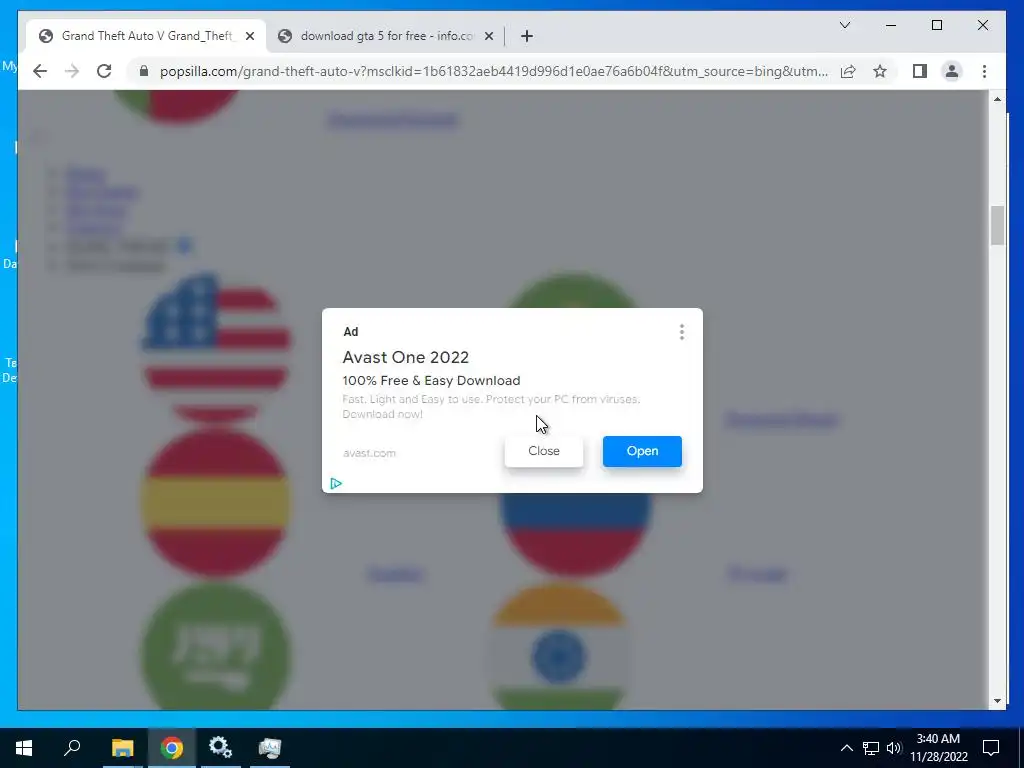Maximize the Chrome window
This screenshot has width=1024, height=768.
tap(936, 25)
